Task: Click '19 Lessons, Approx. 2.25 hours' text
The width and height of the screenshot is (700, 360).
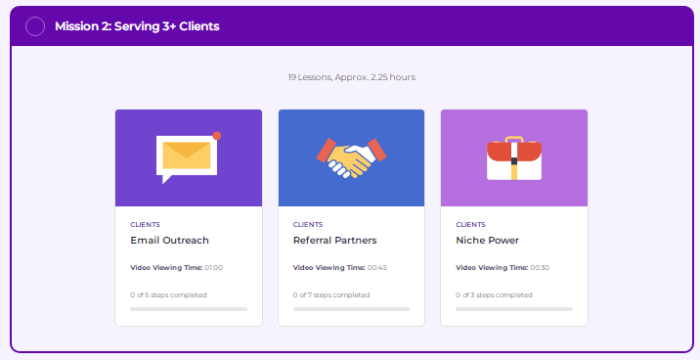Action: pyautogui.click(x=352, y=77)
